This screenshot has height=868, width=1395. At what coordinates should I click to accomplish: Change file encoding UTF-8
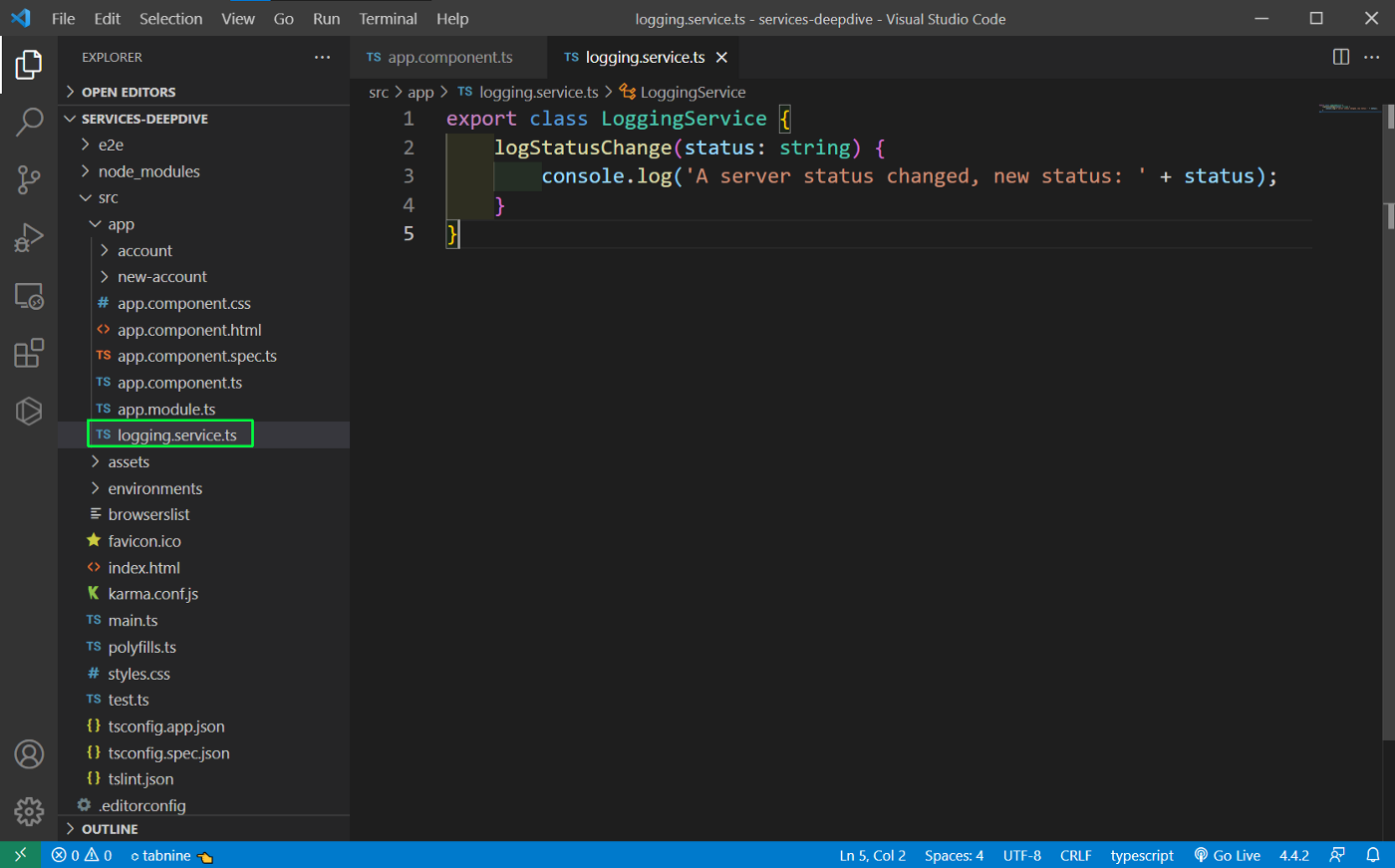[1022, 855]
